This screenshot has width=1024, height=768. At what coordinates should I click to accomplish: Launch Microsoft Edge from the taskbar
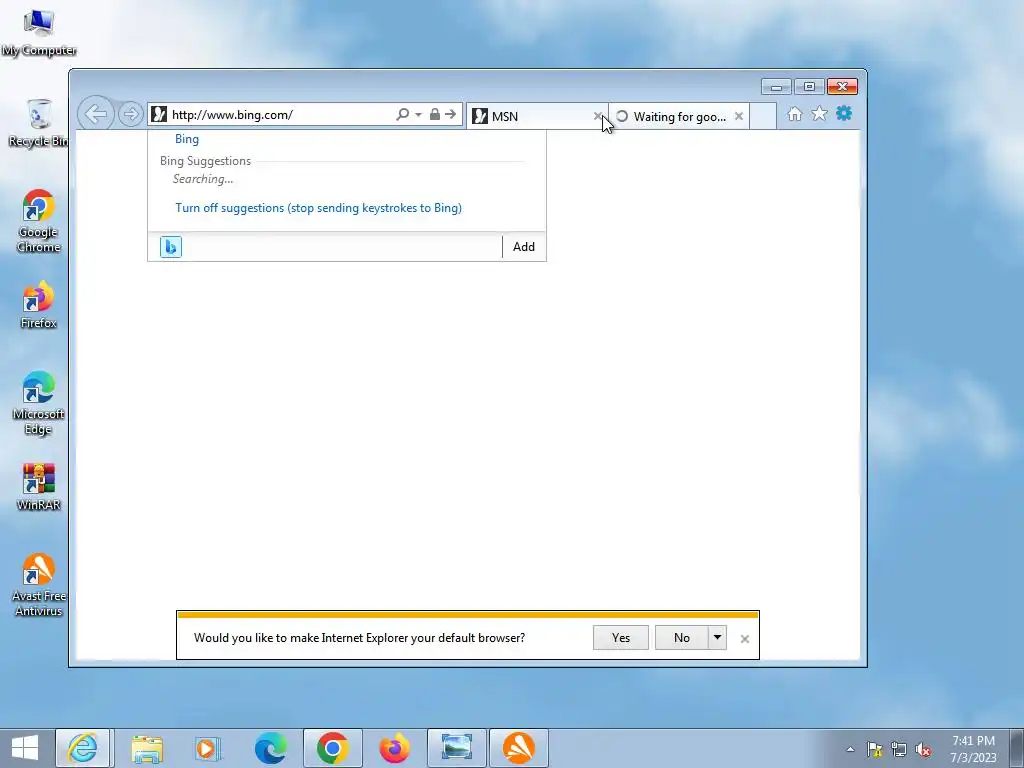click(x=270, y=748)
